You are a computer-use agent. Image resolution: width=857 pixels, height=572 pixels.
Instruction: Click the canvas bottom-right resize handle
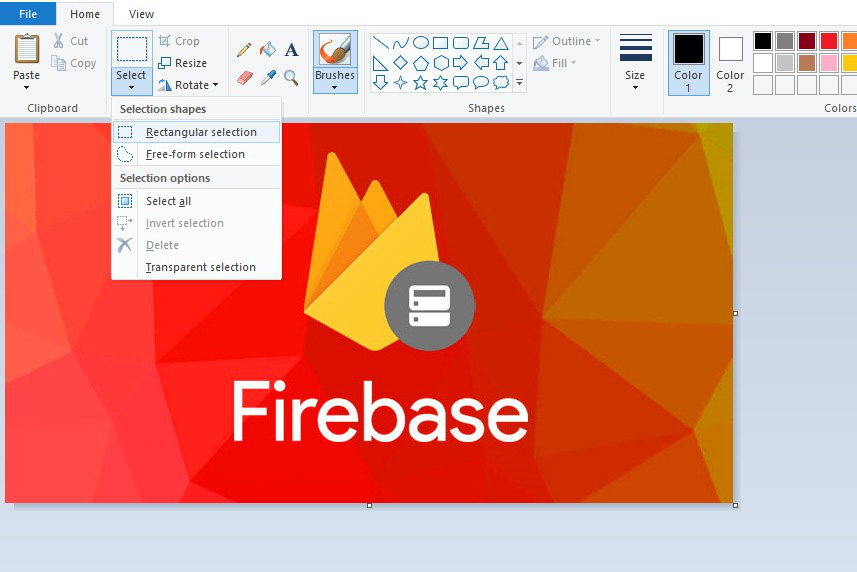[x=736, y=505]
